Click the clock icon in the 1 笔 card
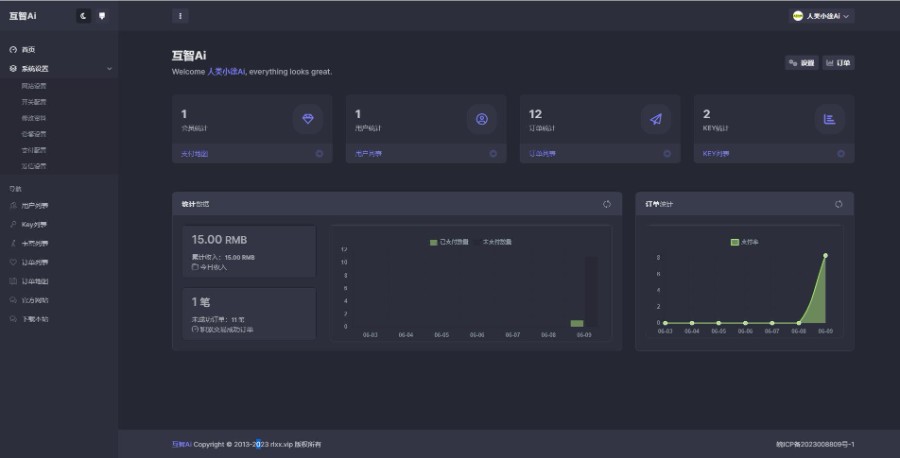The width and height of the screenshot is (900, 458). point(195,329)
